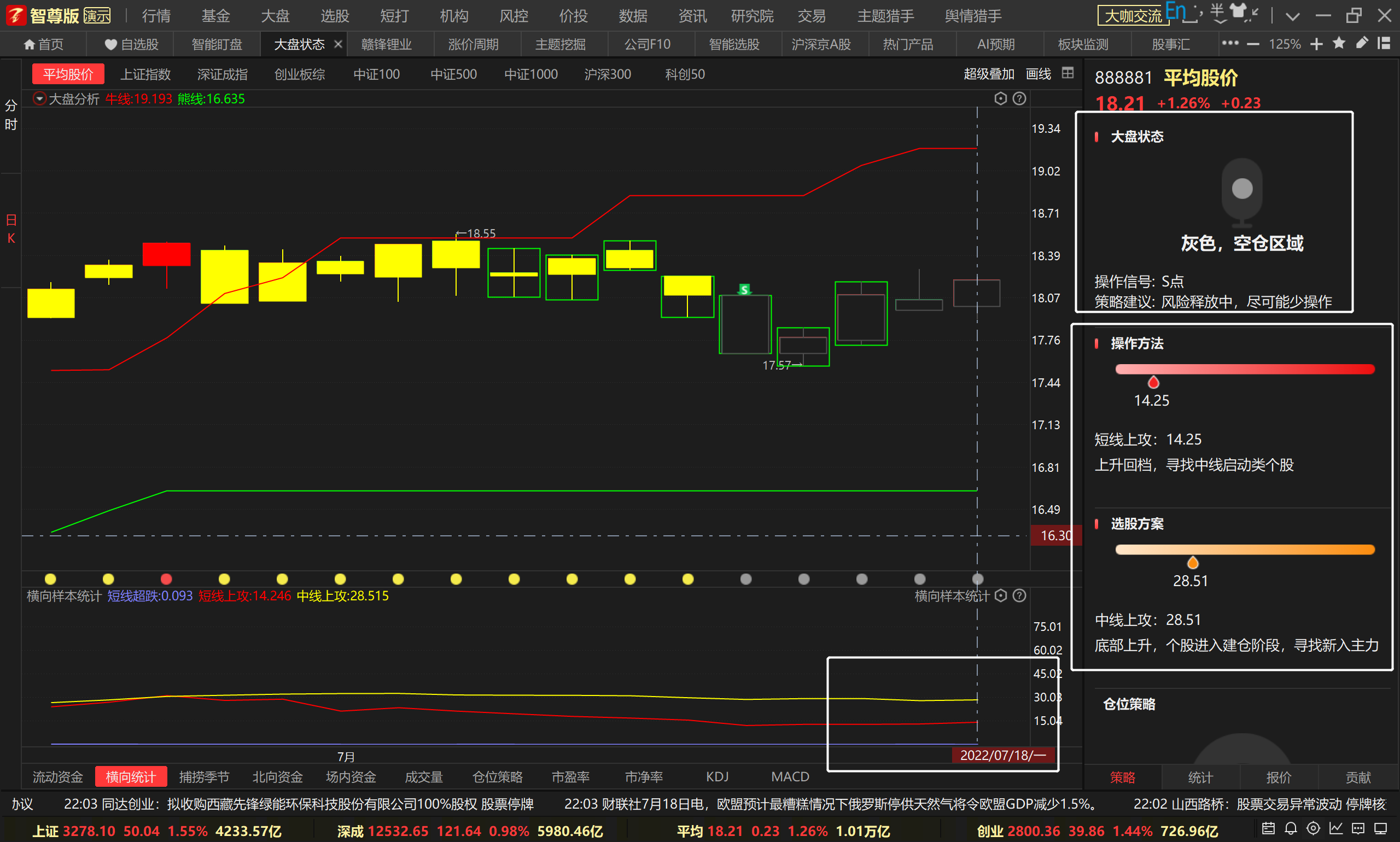Image resolution: width=1400 pixels, height=842 pixels.
Task: Open 横向样本统计 help question icon
Action: pos(1019,596)
